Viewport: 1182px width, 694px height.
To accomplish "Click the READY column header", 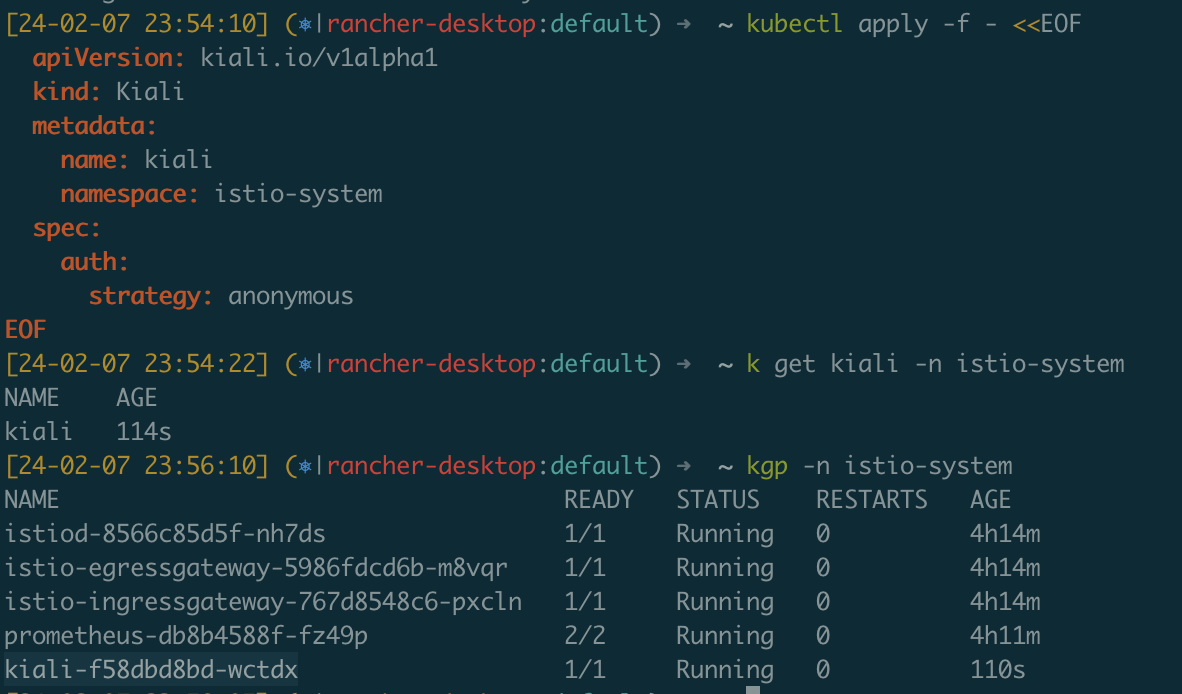I will pyautogui.click(x=599, y=500).
